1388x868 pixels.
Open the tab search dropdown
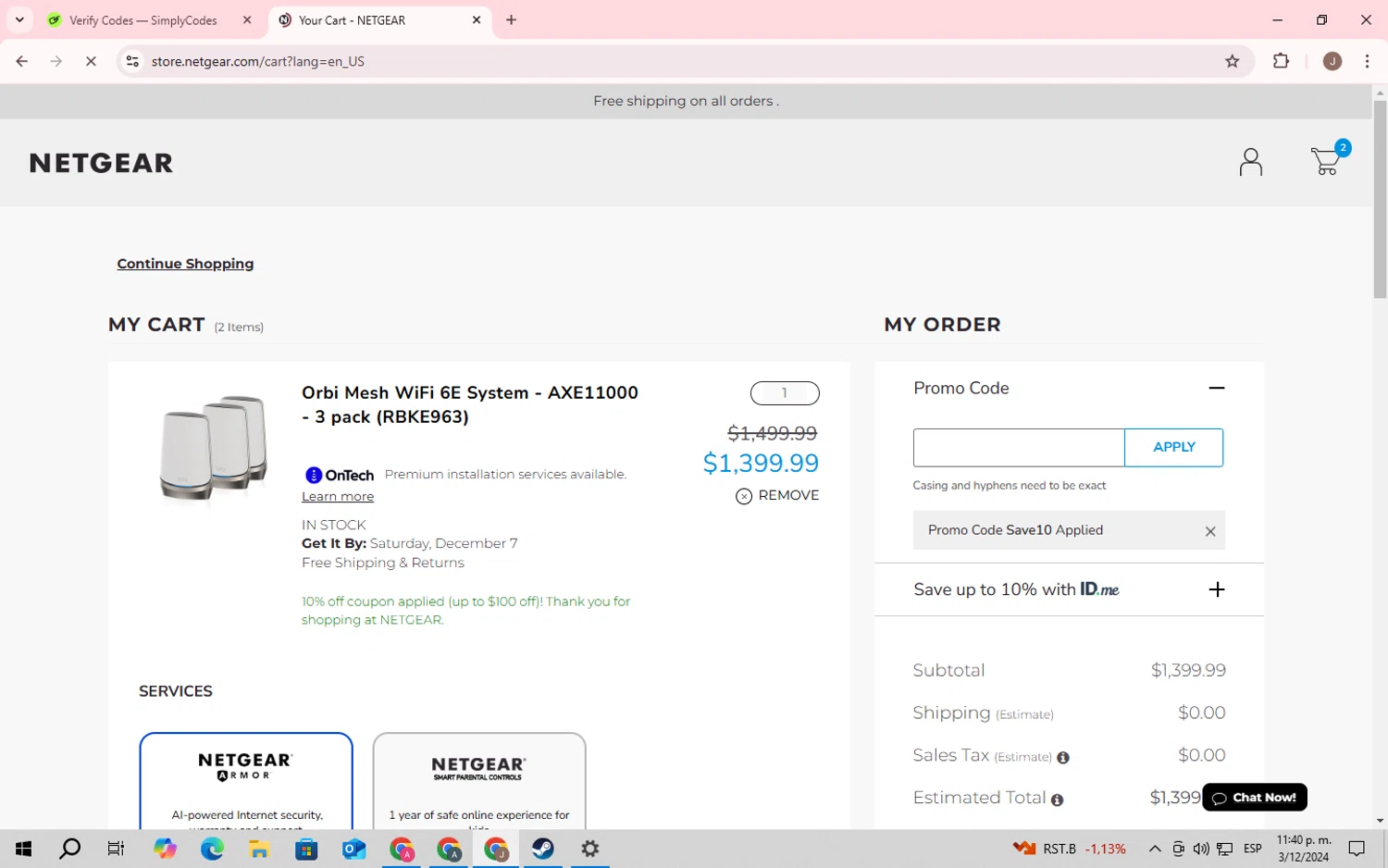click(x=19, y=20)
